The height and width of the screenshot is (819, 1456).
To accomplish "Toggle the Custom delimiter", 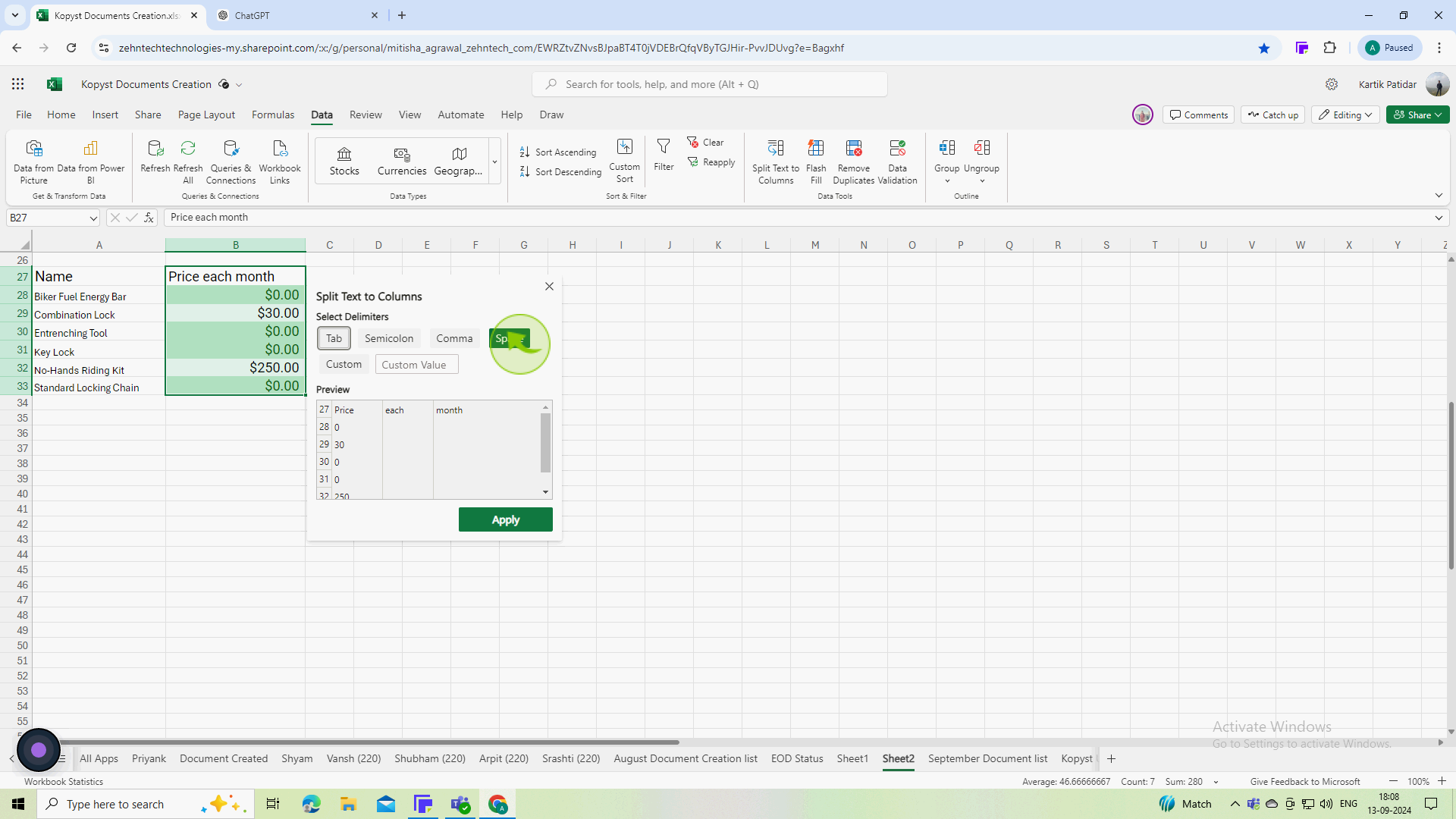I will tap(344, 364).
